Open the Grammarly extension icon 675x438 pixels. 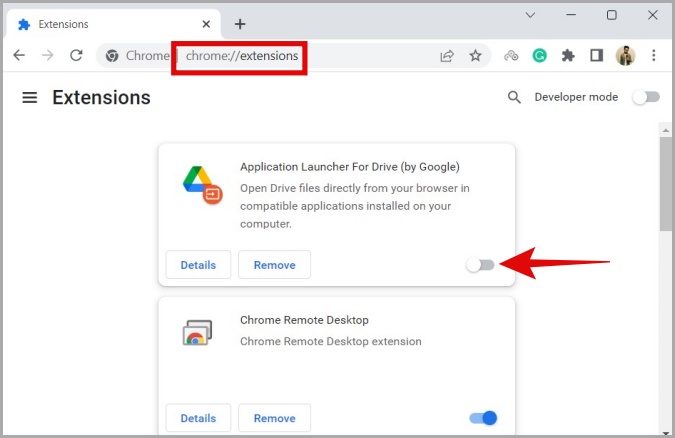tap(539, 55)
